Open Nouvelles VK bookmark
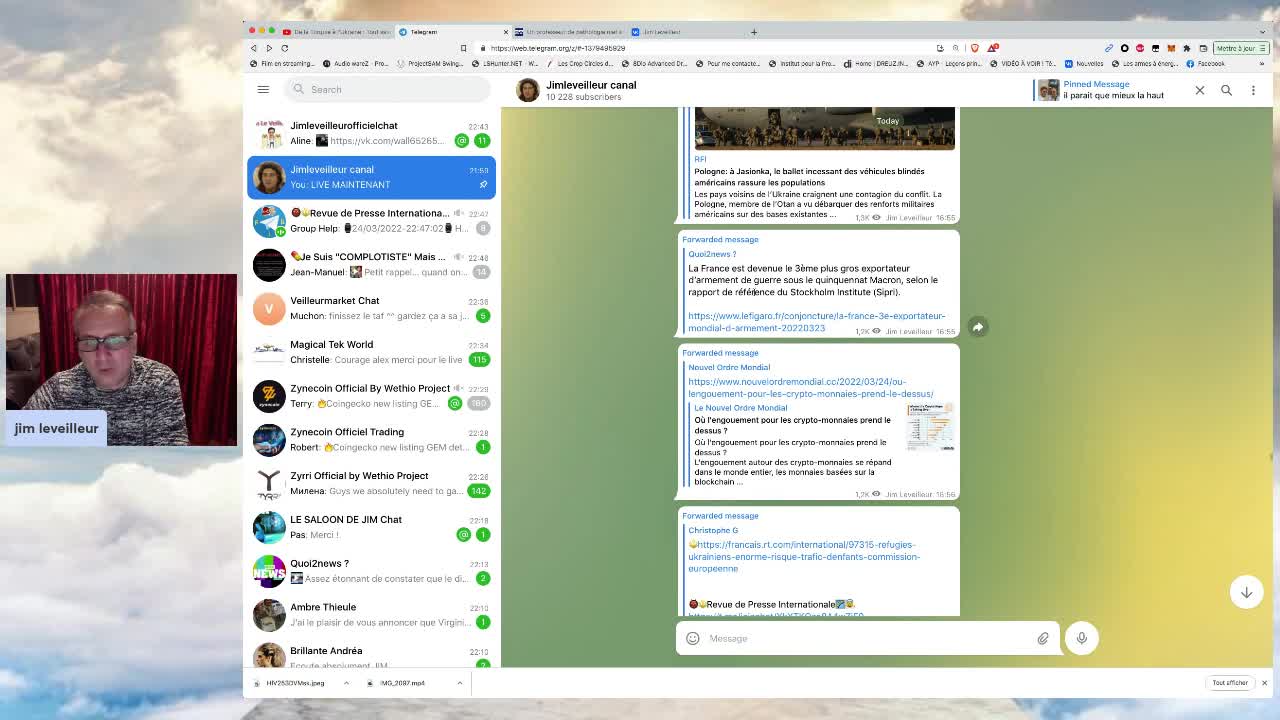The width and height of the screenshot is (1280, 720). [1085, 63]
